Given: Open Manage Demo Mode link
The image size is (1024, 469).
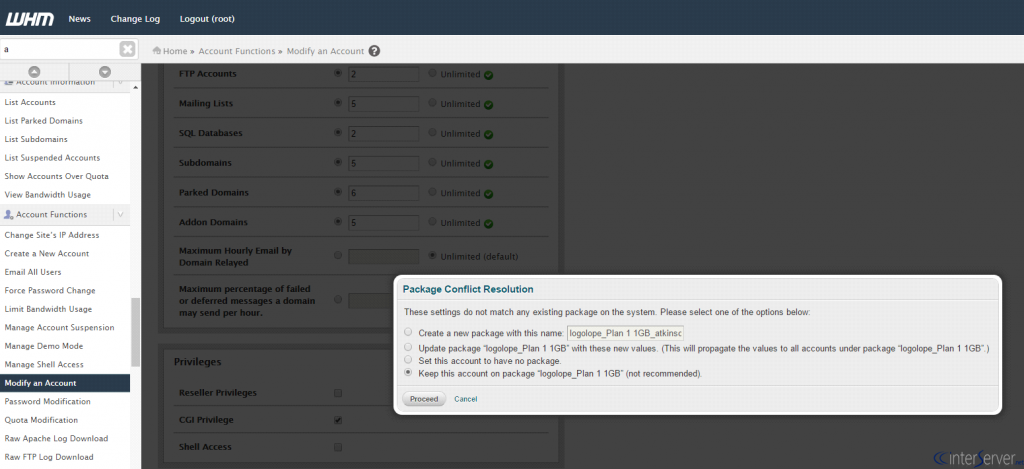Looking at the screenshot, I should (x=44, y=346).
